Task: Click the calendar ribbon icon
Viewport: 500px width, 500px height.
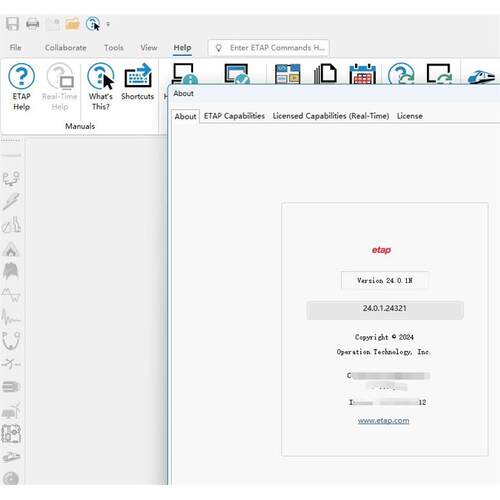Action: click(362, 74)
